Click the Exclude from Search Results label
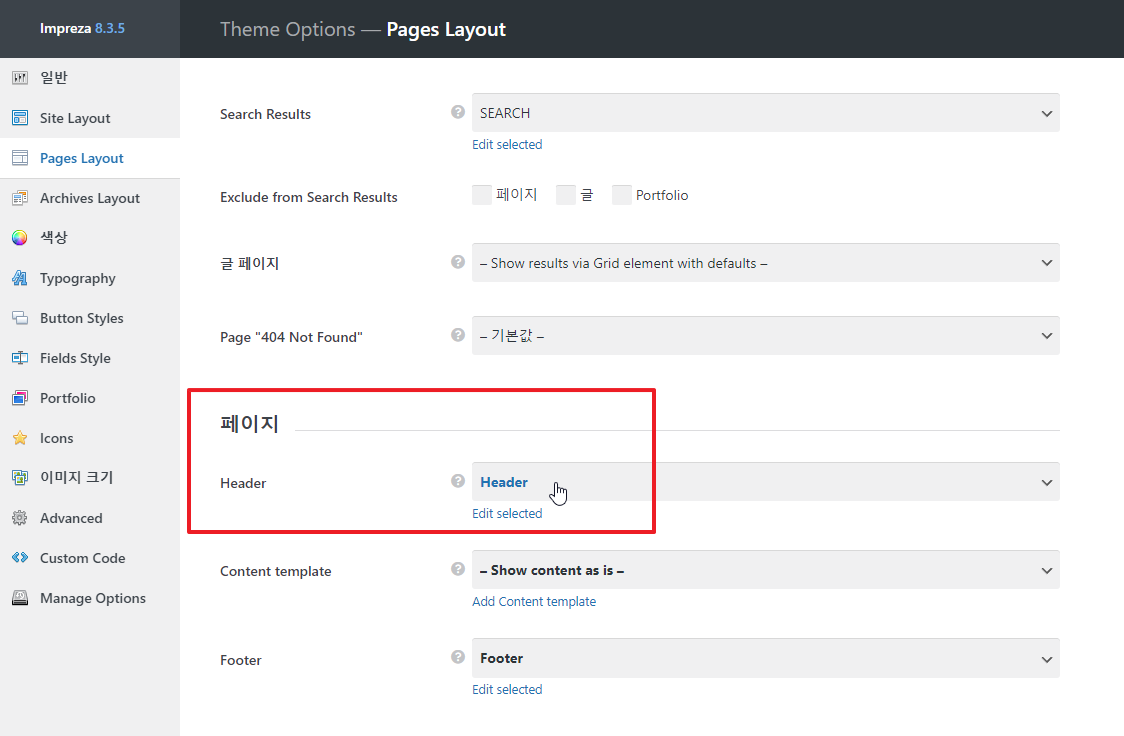This screenshot has width=1124, height=736. coord(308,197)
